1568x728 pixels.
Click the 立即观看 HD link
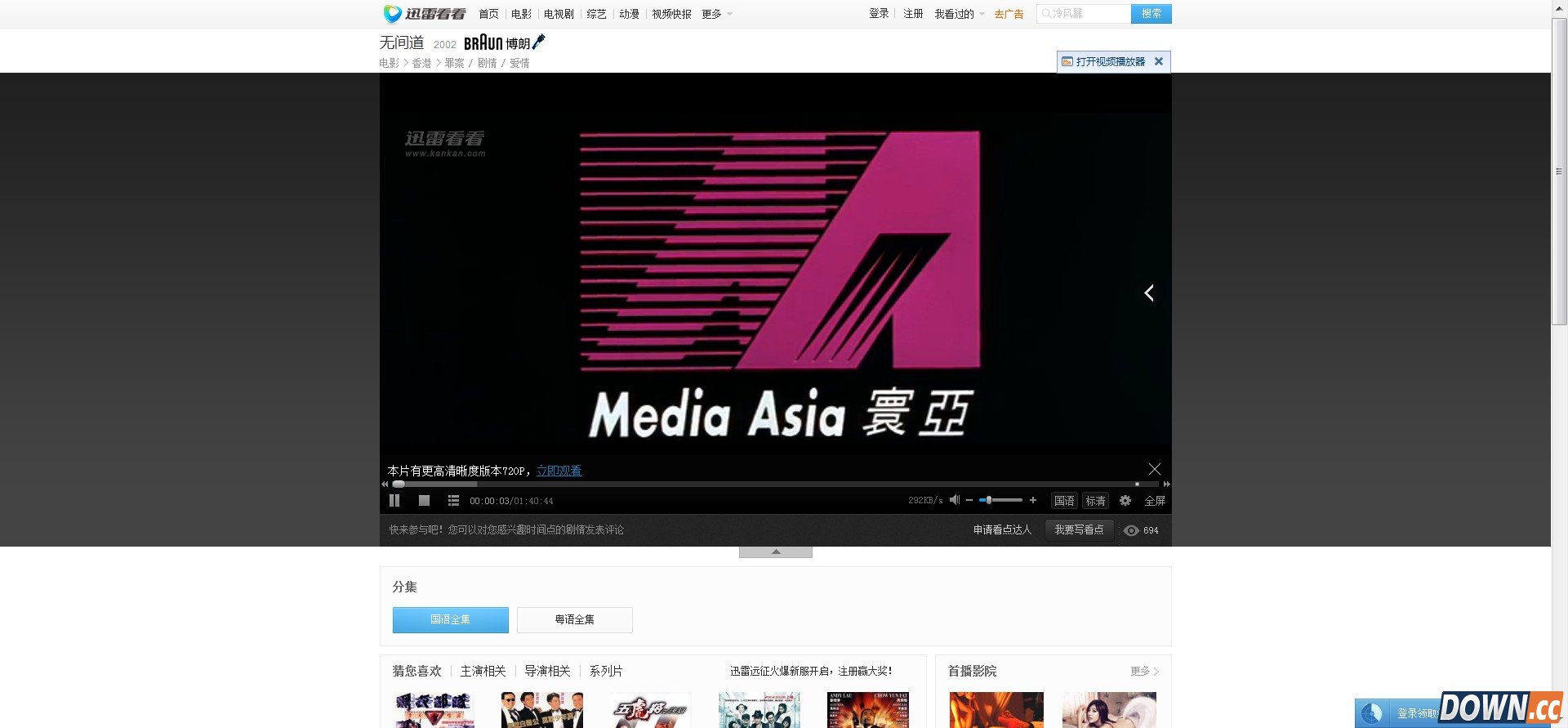point(559,471)
